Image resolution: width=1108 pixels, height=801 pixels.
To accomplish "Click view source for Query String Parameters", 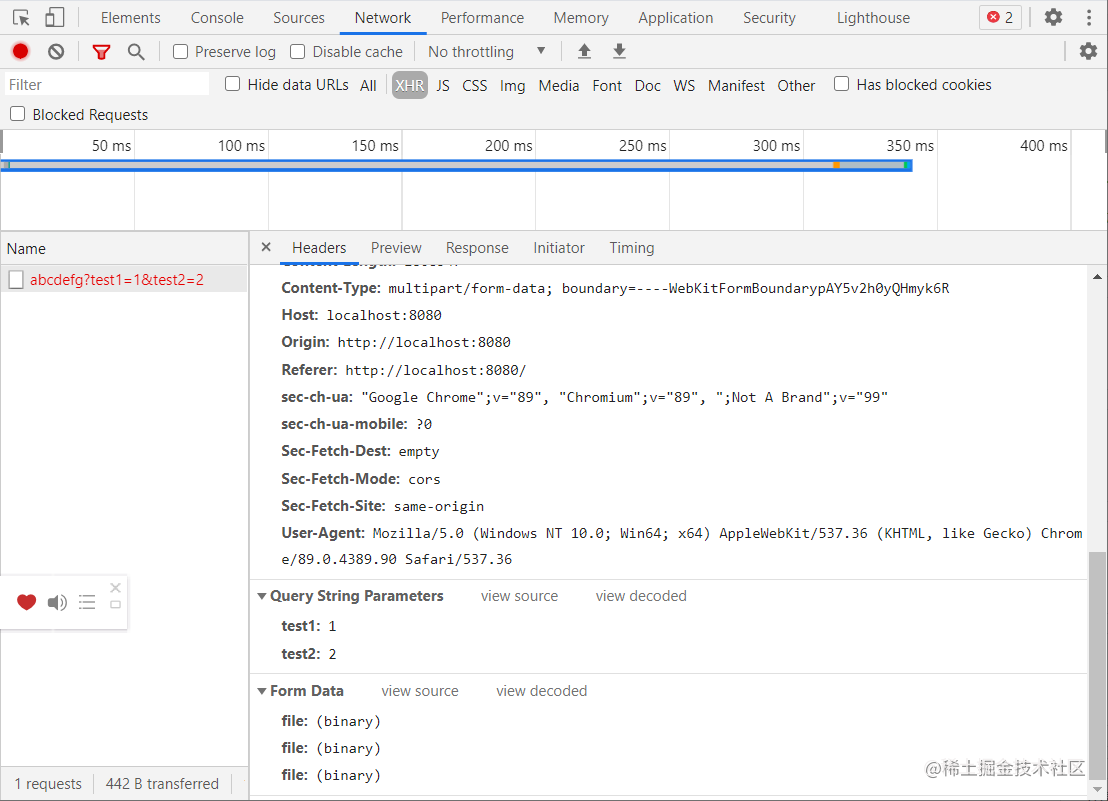I will click(x=519, y=596).
